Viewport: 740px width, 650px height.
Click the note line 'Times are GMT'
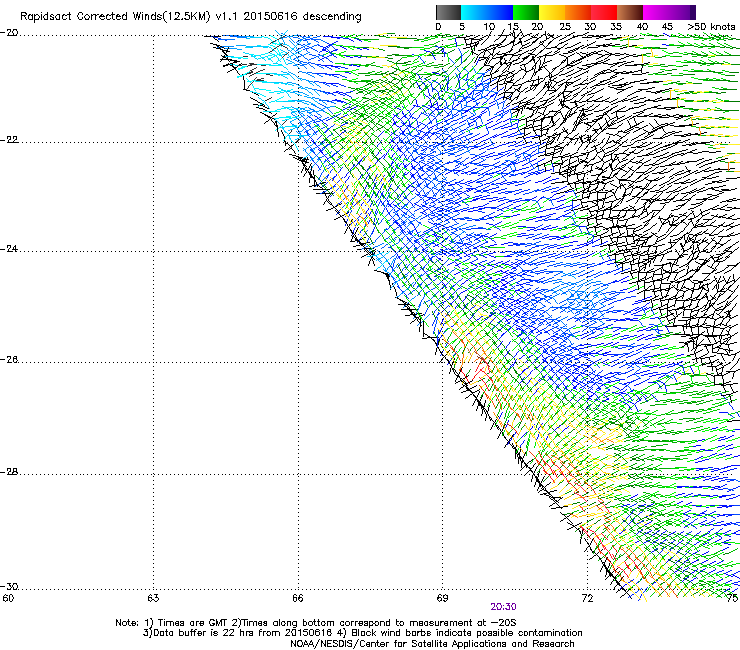[x=316, y=623]
